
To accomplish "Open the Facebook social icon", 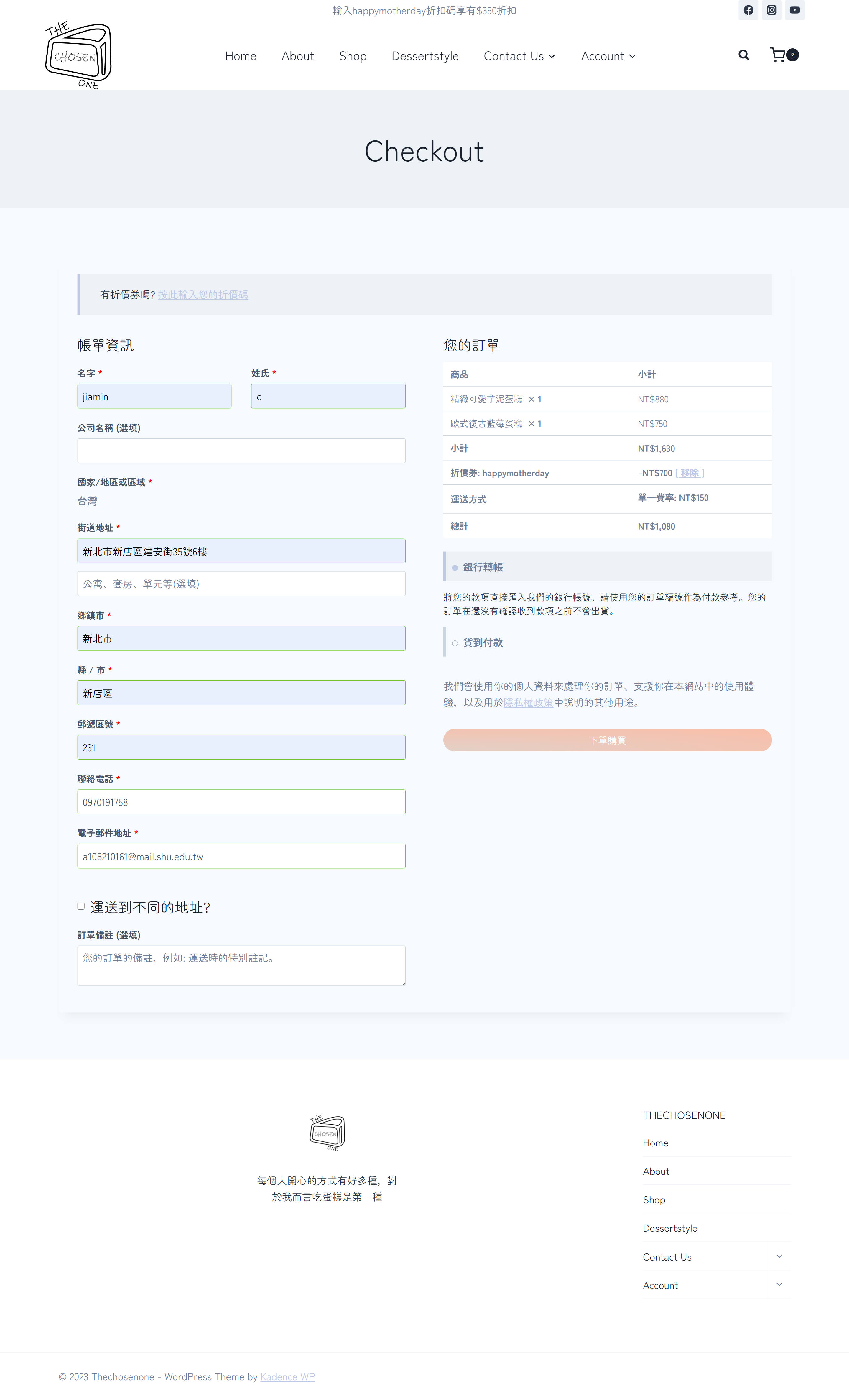I will pos(748,10).
